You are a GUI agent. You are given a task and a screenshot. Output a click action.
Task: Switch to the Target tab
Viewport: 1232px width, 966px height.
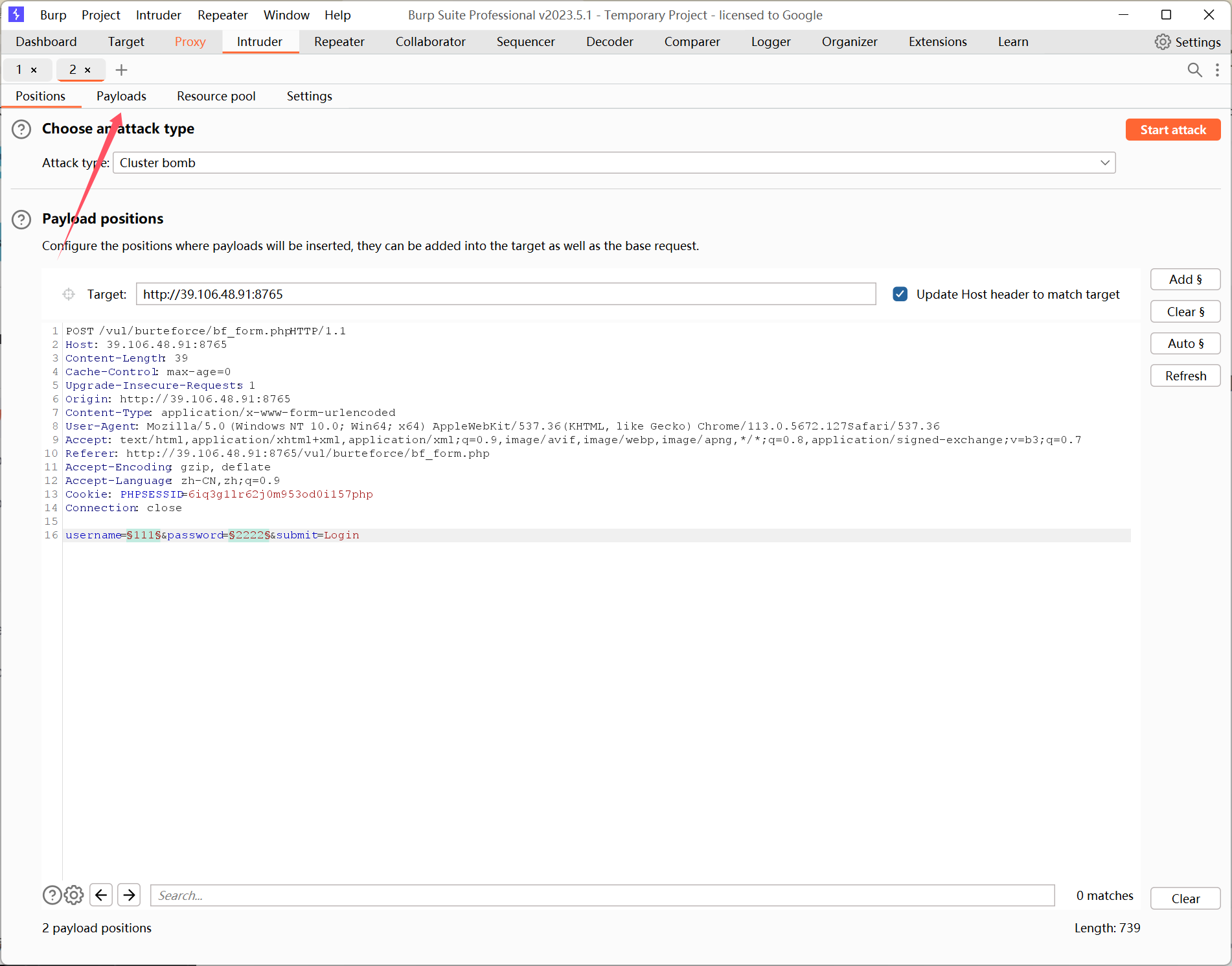pyautogui.click(x=126, y=42)
